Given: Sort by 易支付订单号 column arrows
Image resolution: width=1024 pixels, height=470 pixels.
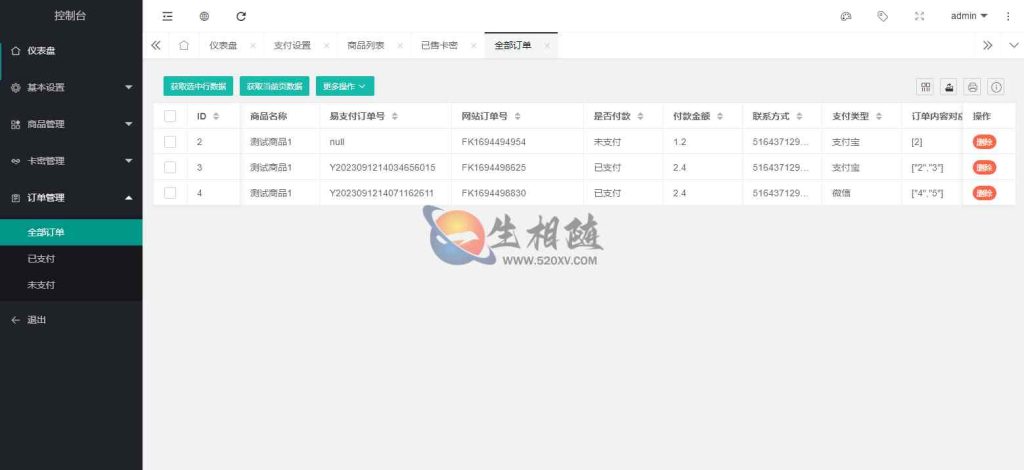Looking at the screenshot, I should [x=394, y=116].
